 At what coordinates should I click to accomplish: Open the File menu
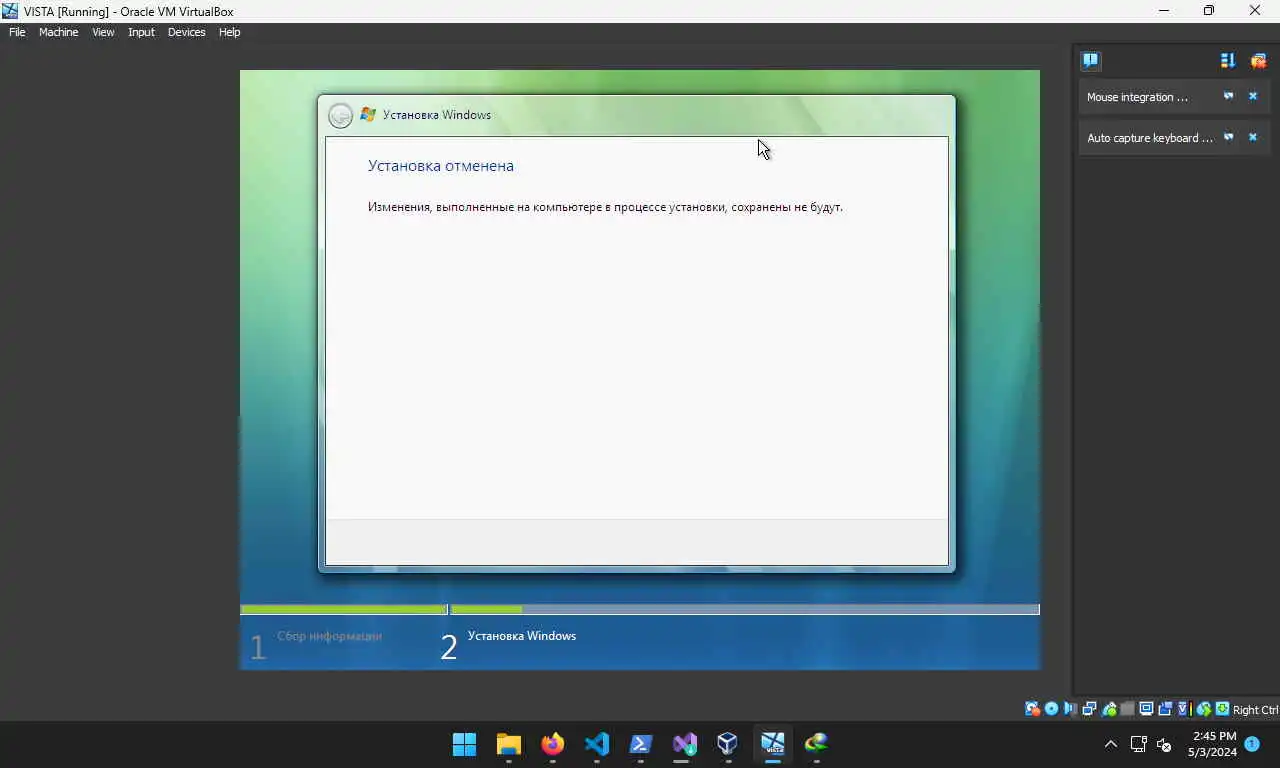(x=17, y=32)
